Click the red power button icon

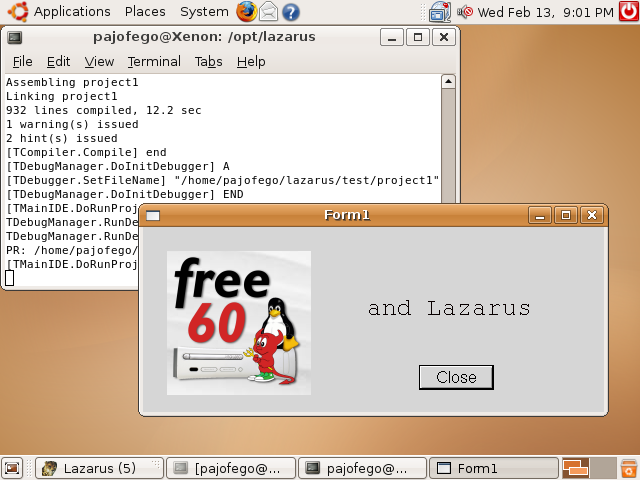tap(628, 12)
